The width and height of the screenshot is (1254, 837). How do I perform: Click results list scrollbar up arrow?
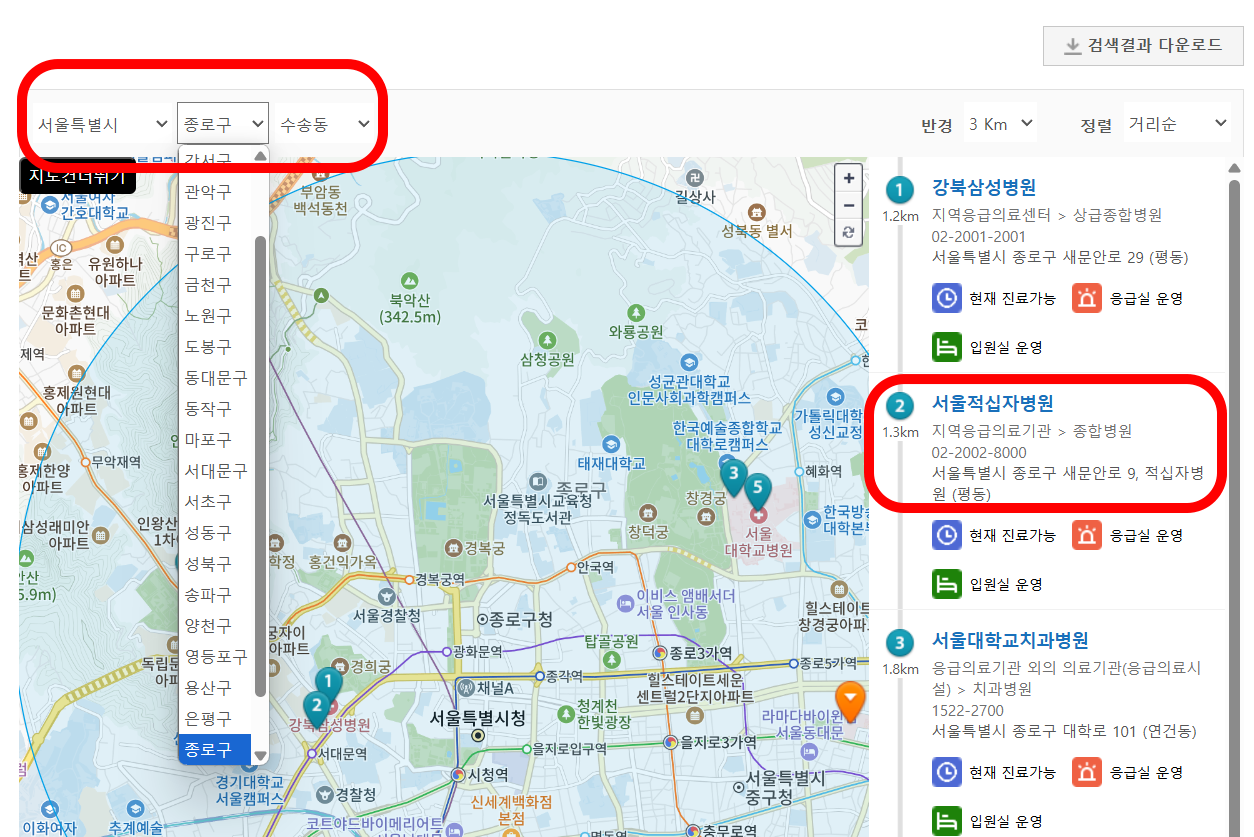click(x=1234, y=167)
